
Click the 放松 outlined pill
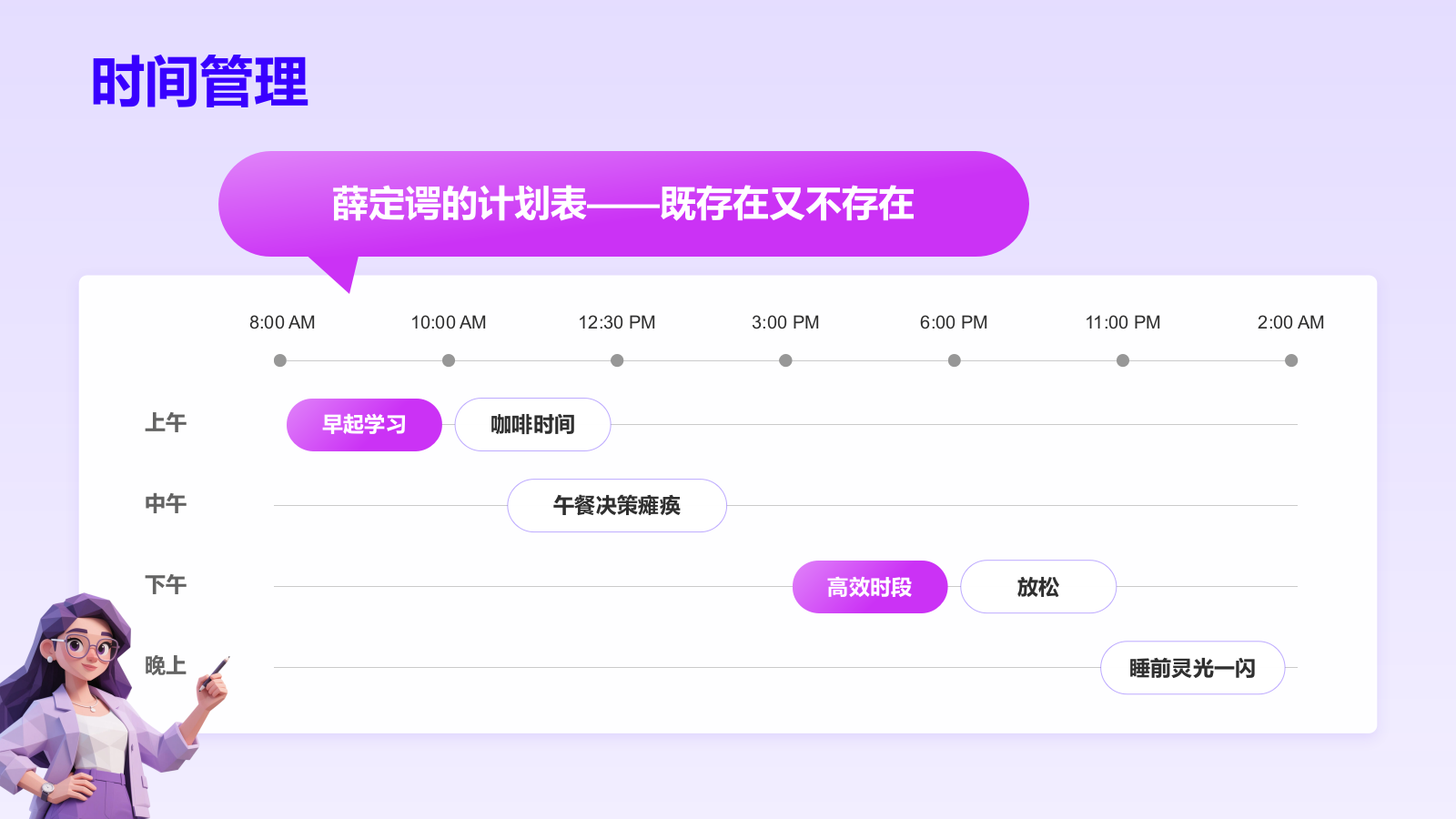pos(1037,587)
